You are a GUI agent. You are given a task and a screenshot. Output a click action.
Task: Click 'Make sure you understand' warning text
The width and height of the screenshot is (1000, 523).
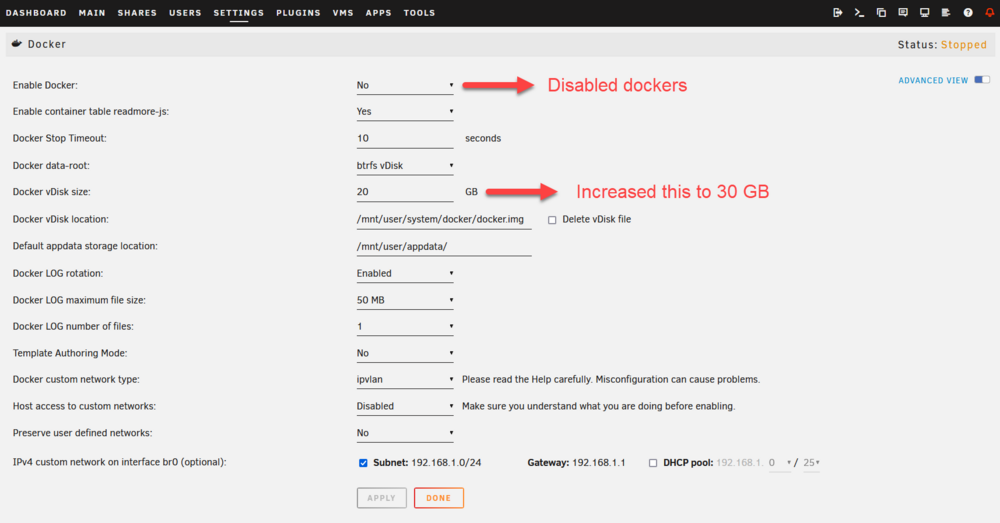598,406
